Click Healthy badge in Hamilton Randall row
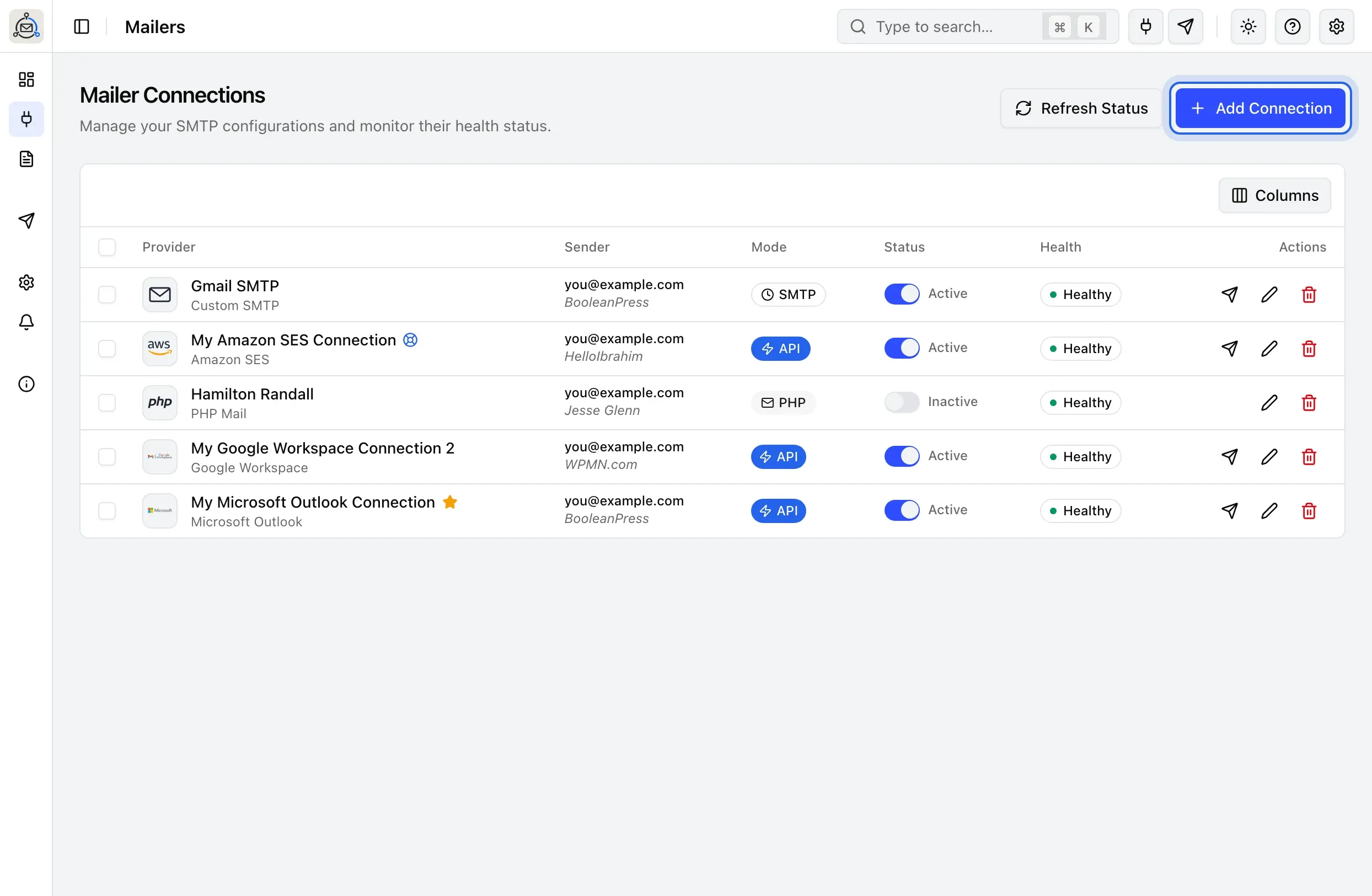 tap(1080, 403)
